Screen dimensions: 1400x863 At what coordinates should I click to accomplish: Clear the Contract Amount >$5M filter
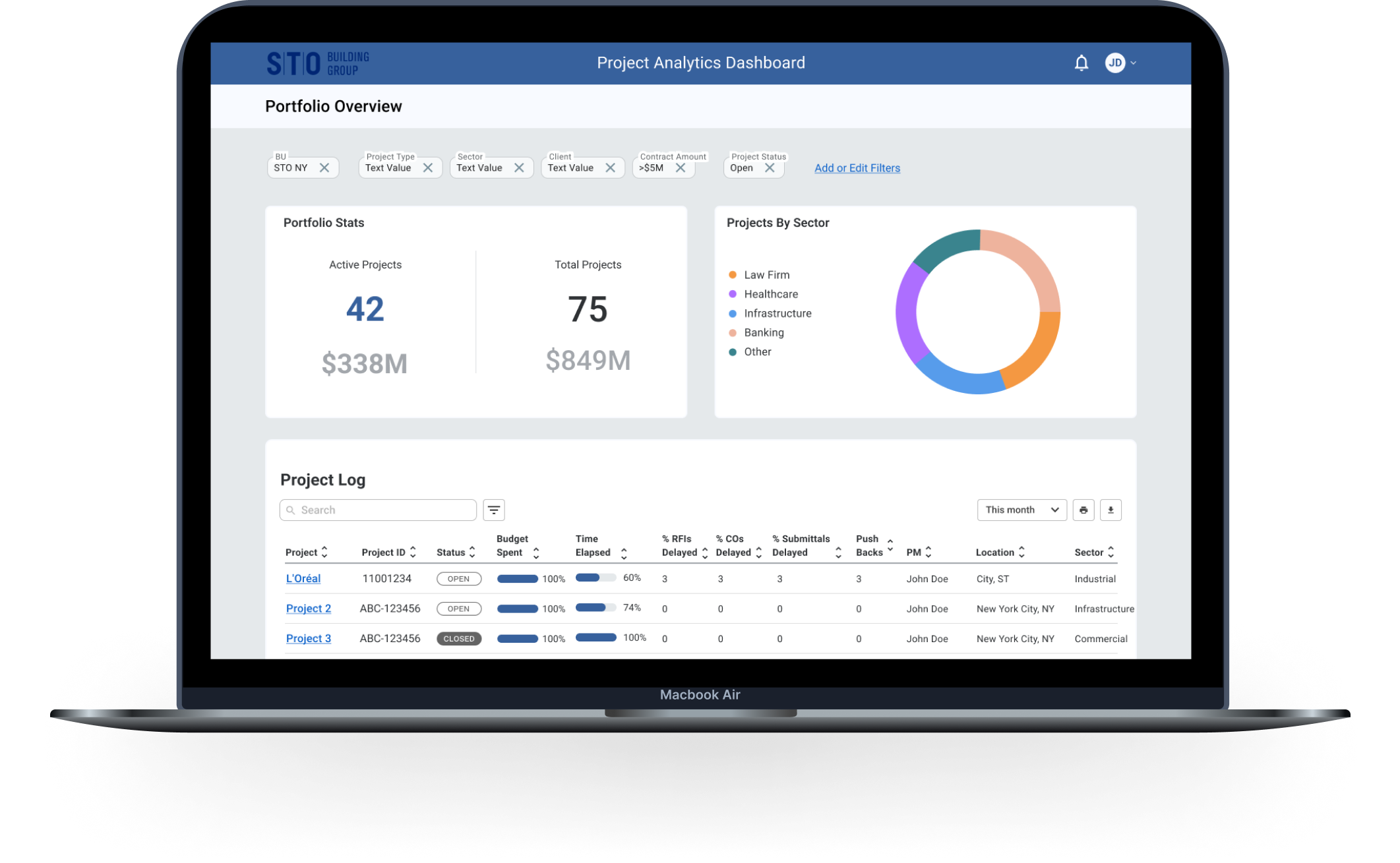(681, 167)
